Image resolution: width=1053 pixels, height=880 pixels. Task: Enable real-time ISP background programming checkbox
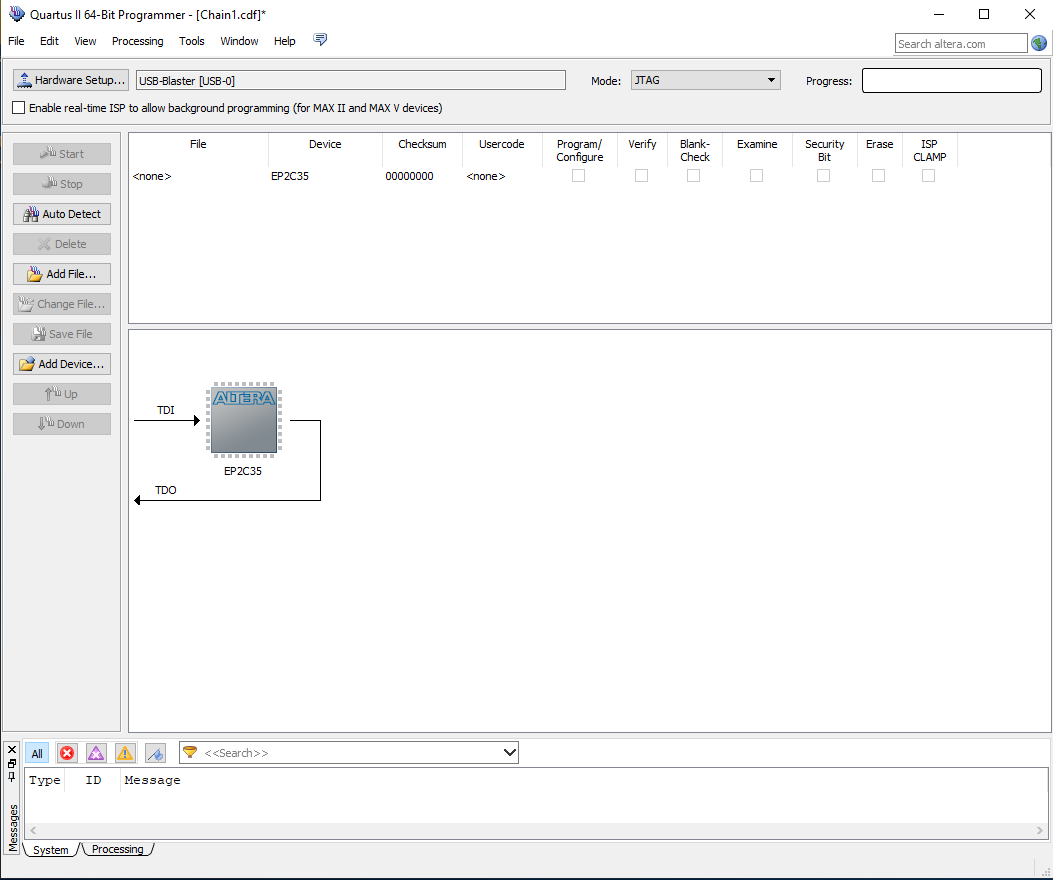tap(19, 107)
